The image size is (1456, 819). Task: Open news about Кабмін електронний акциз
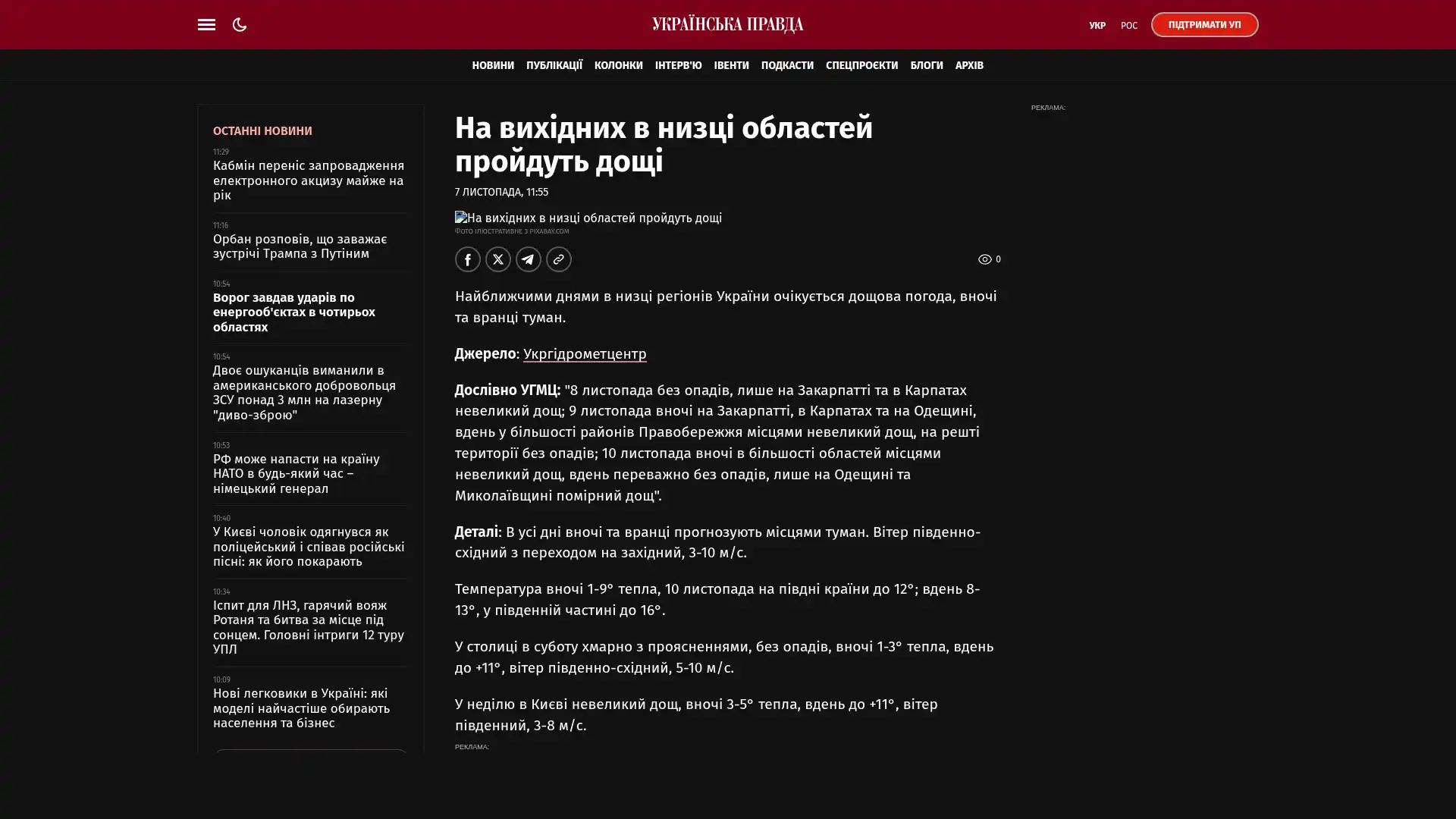coord(308,180)
